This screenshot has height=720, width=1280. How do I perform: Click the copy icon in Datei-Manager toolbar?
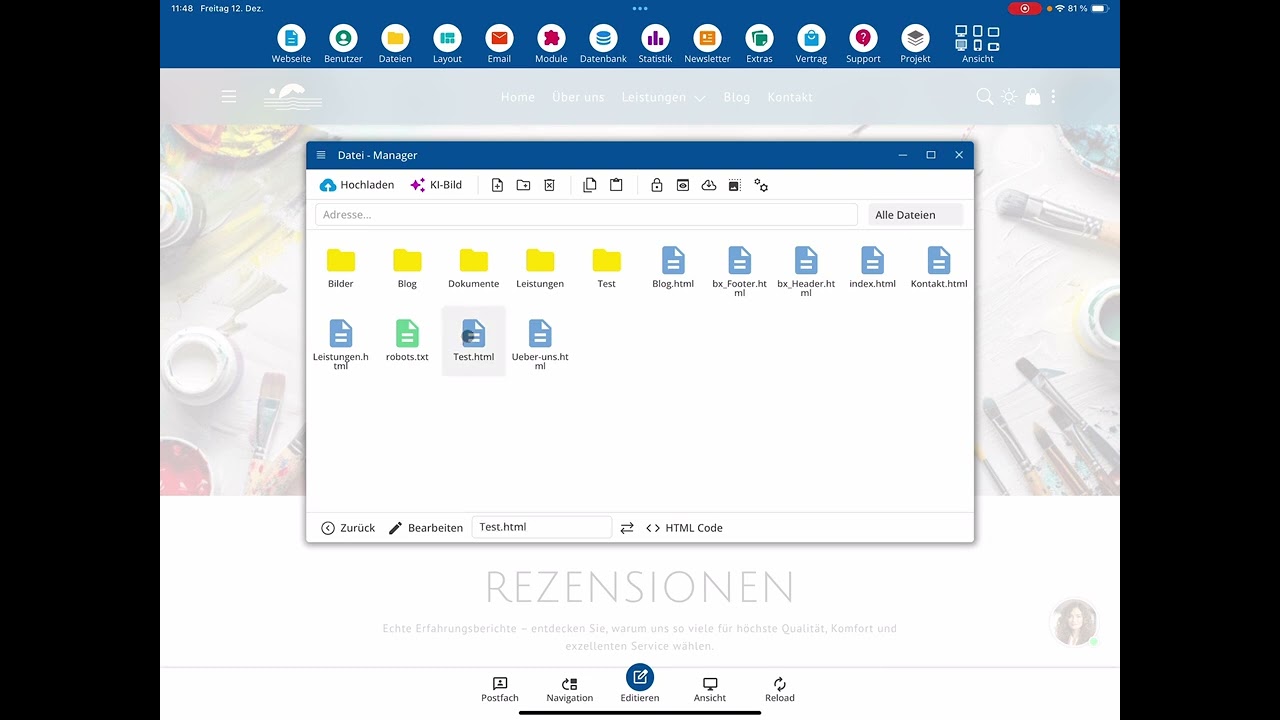(590, 185)
